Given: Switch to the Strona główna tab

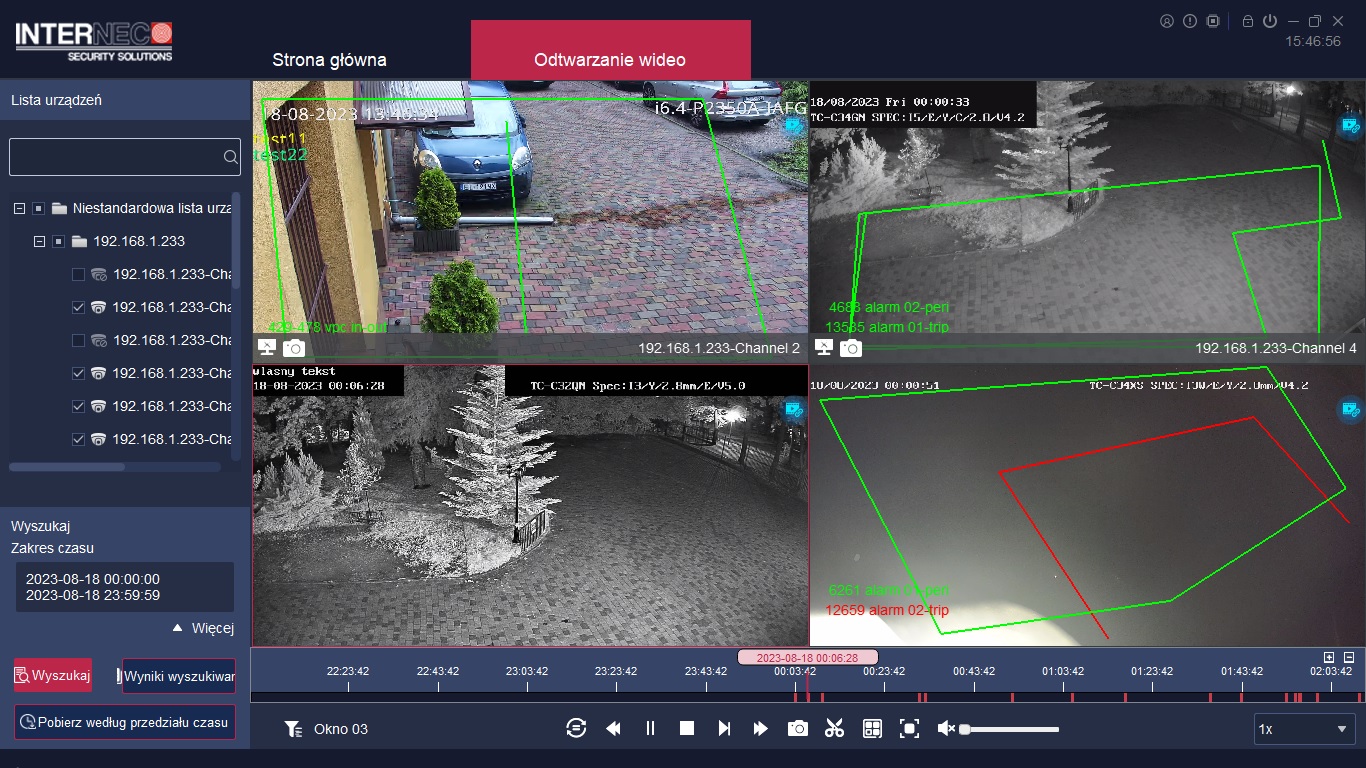Looking at the screenshot, I should point(329,60).
